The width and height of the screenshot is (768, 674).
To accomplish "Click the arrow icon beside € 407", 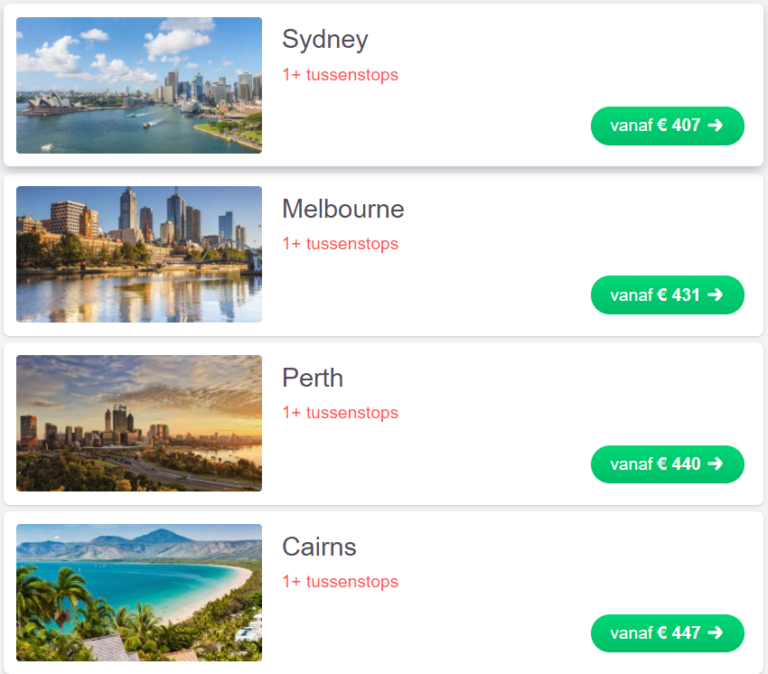I will [715, 125].
